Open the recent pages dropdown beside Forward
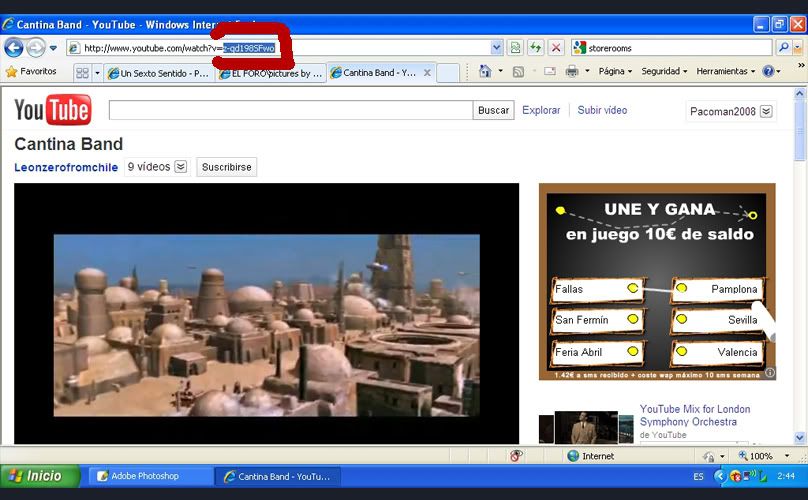Viewport: 808px width, 500px height. [53, 48]
